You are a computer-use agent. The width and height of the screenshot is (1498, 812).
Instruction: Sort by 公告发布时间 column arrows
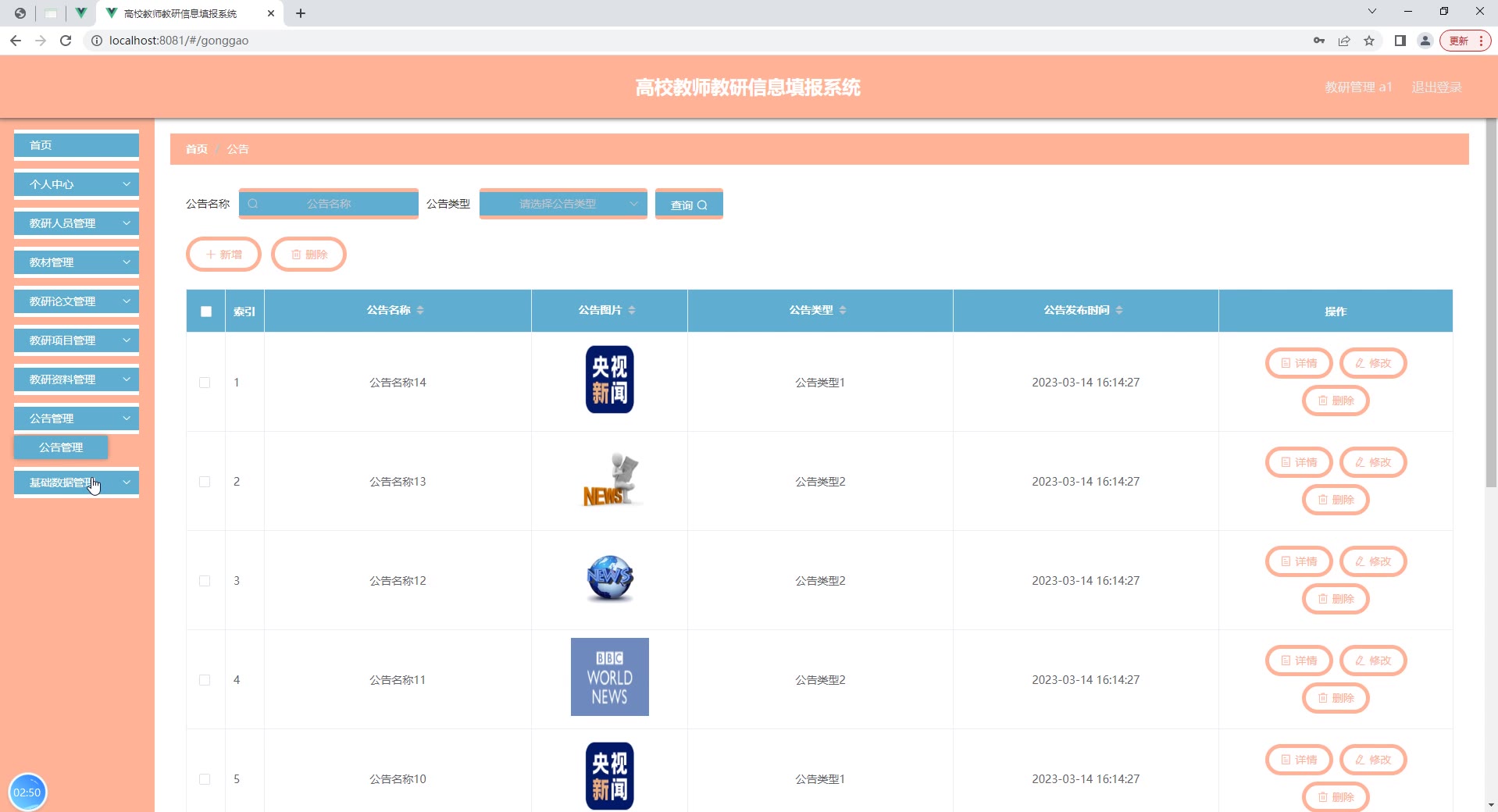coord(1119,310)
